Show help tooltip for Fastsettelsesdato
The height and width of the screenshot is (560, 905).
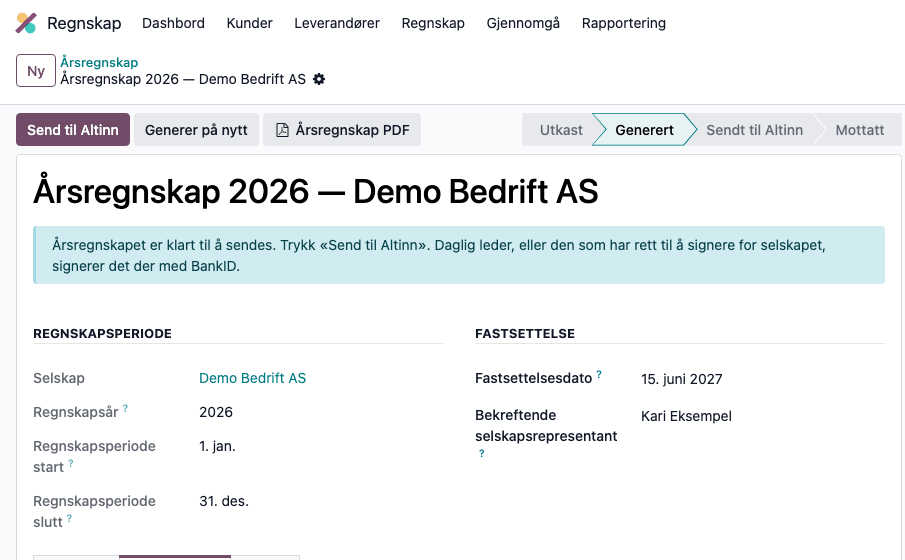(599, 374)
